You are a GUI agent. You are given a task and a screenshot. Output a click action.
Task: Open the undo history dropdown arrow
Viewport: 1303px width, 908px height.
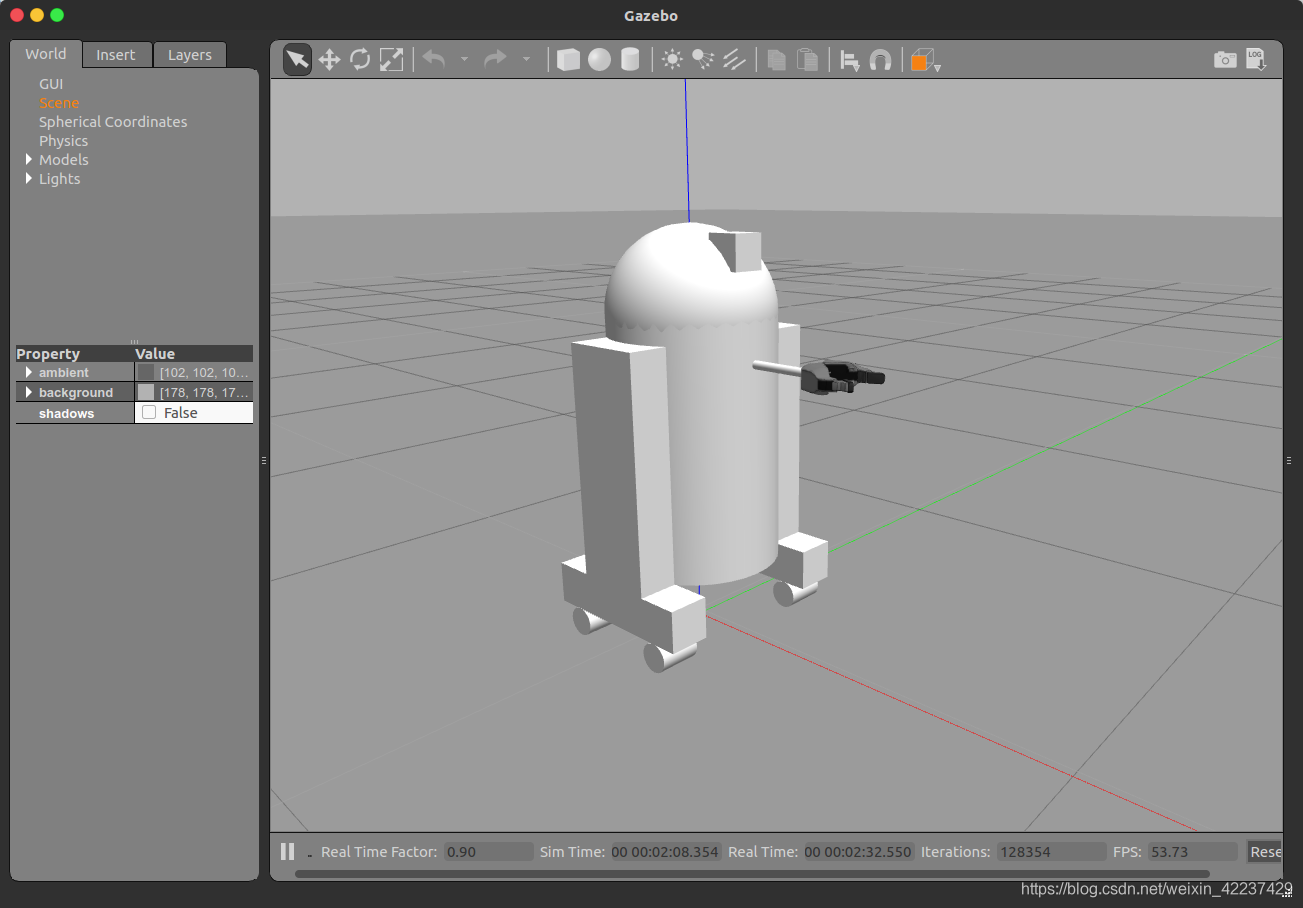pos(464,60)
